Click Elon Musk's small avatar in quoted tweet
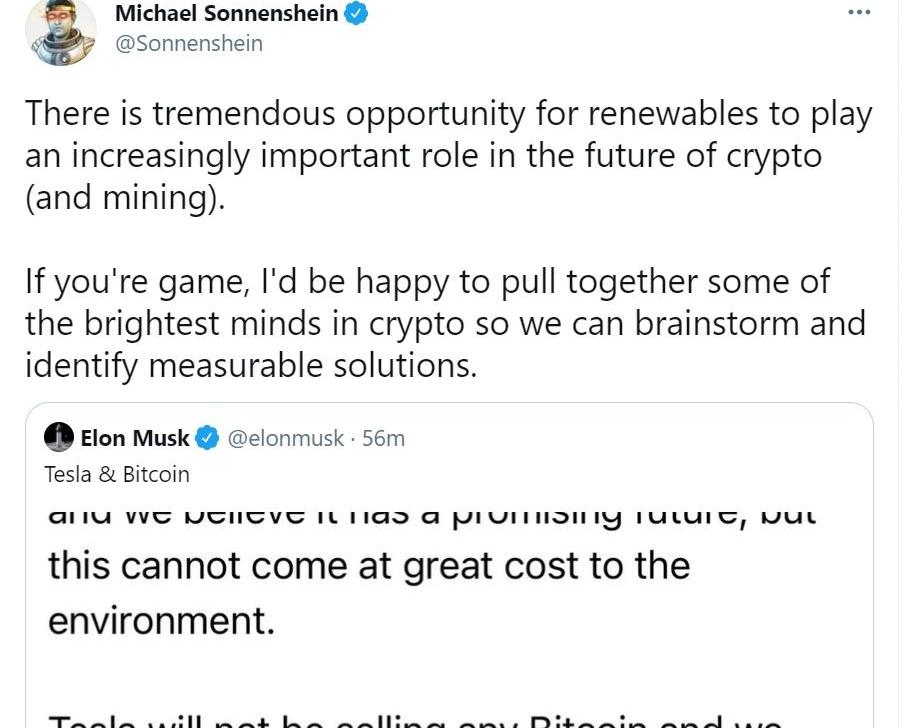This screenshot has width=916, height=728. coord(60,438)
